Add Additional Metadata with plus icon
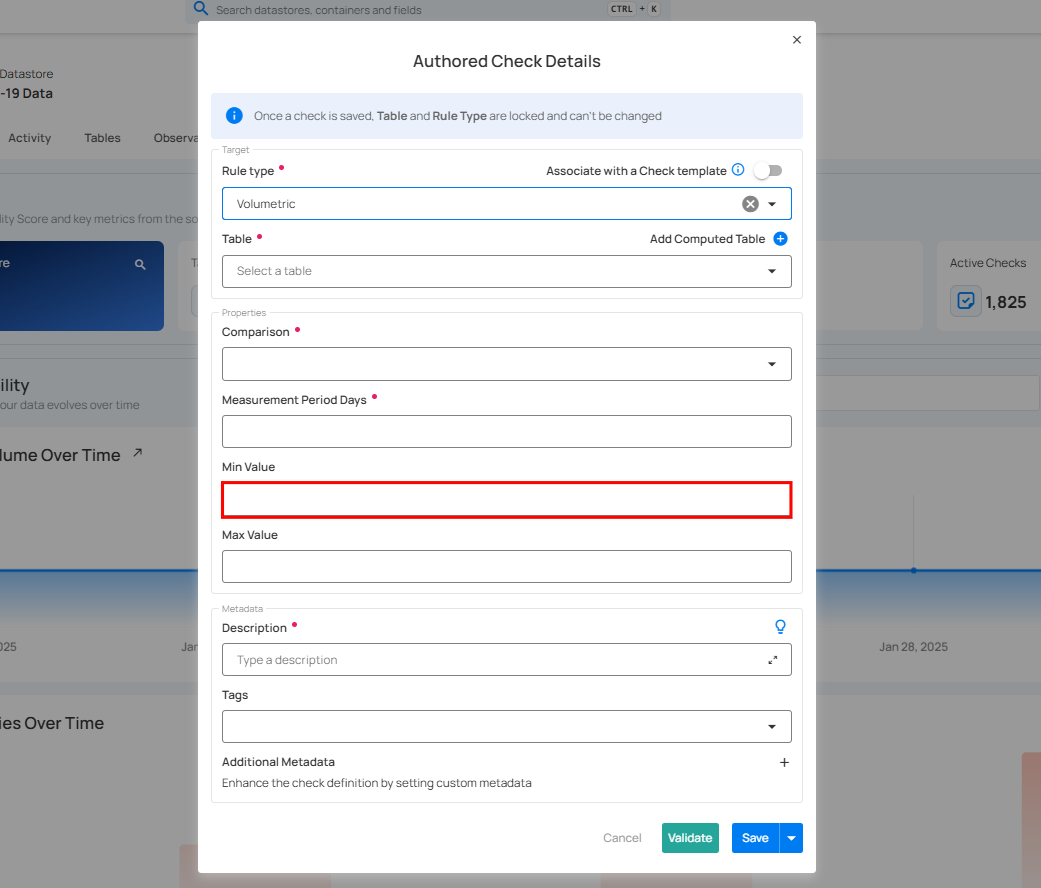The height and width of the screenshot is (888, 1041). (x=784, y=762)
